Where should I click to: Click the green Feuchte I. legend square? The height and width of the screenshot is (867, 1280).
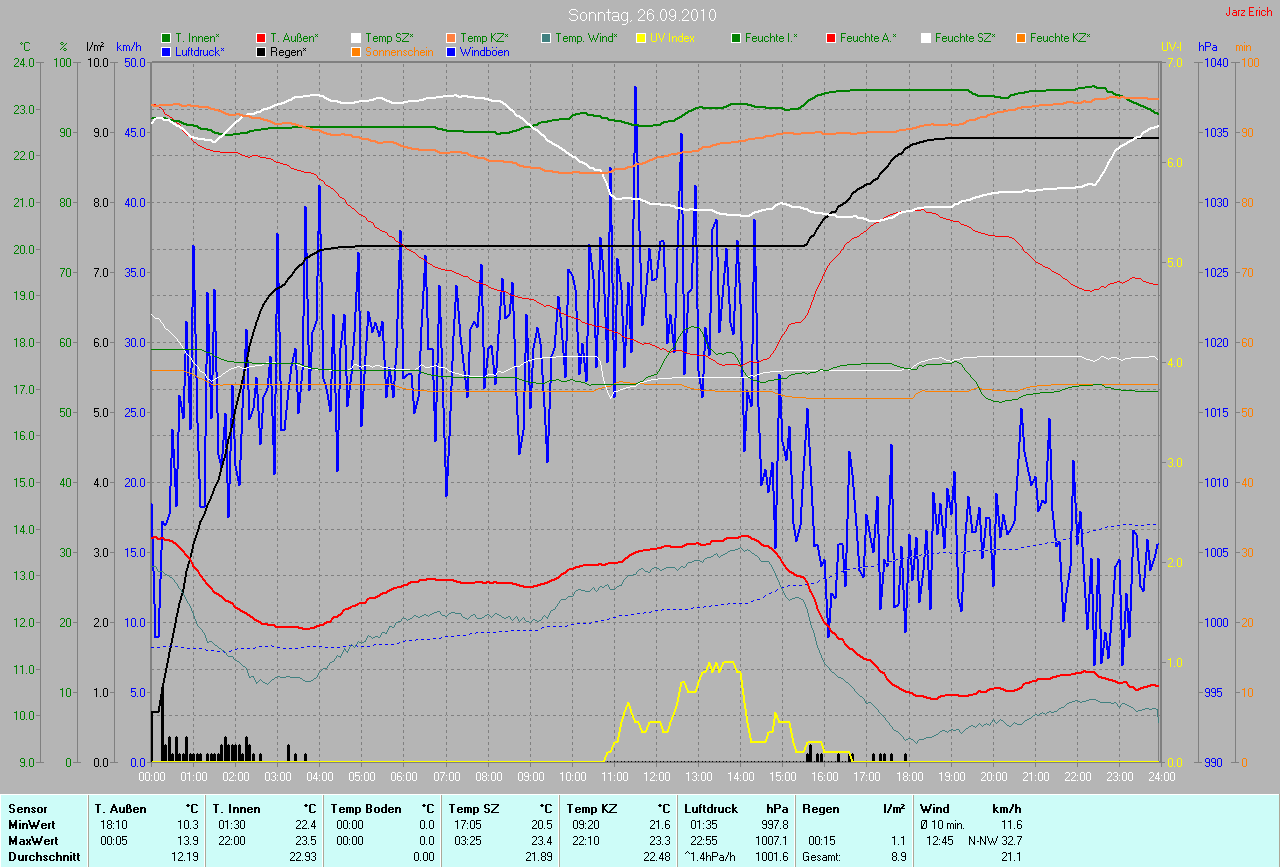737,38
